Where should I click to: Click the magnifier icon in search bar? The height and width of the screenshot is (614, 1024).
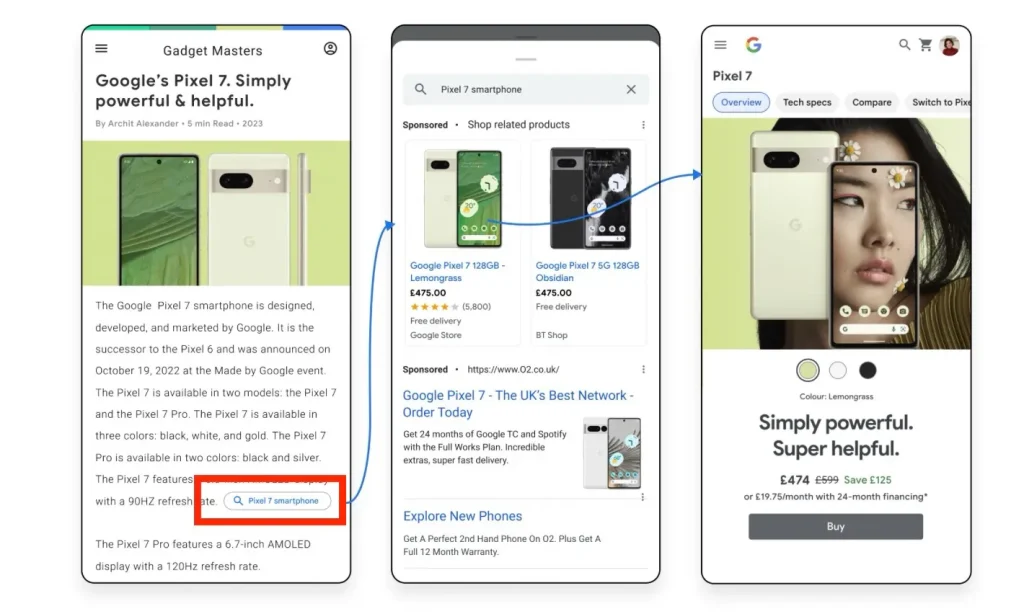421,89
